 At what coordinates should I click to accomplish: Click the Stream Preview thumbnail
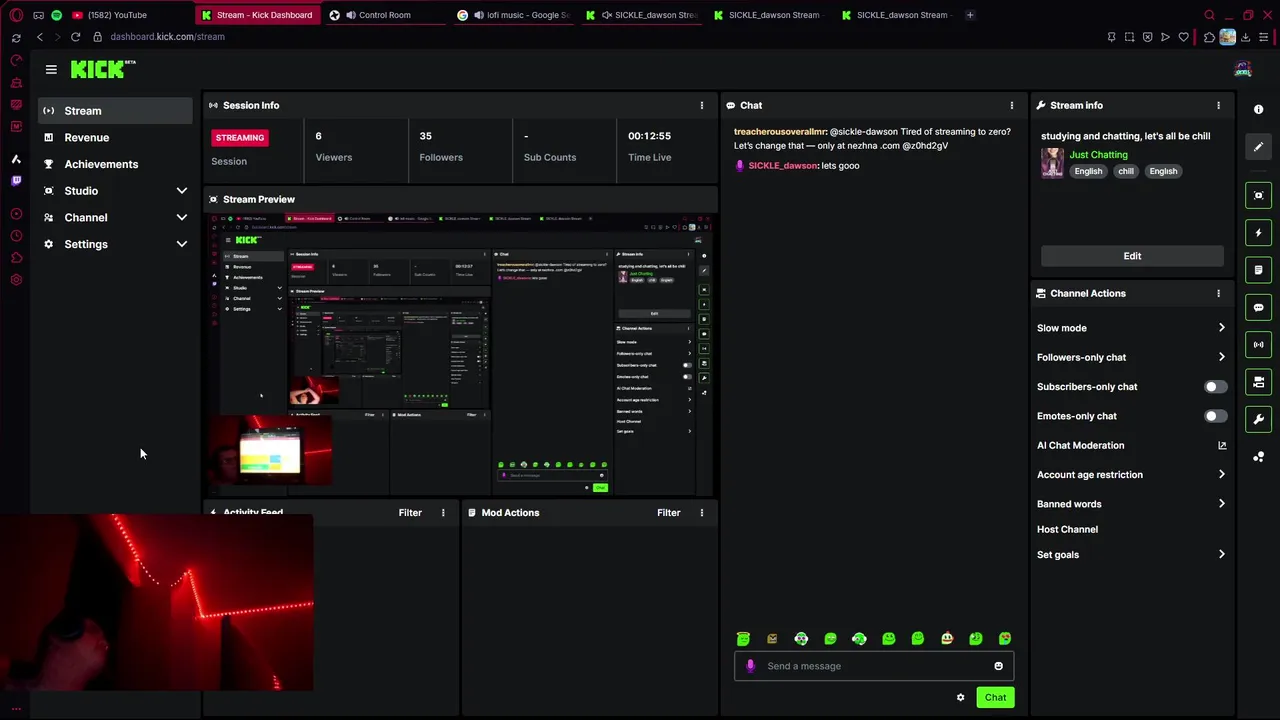pyautogui.click(x=461, y=354)
